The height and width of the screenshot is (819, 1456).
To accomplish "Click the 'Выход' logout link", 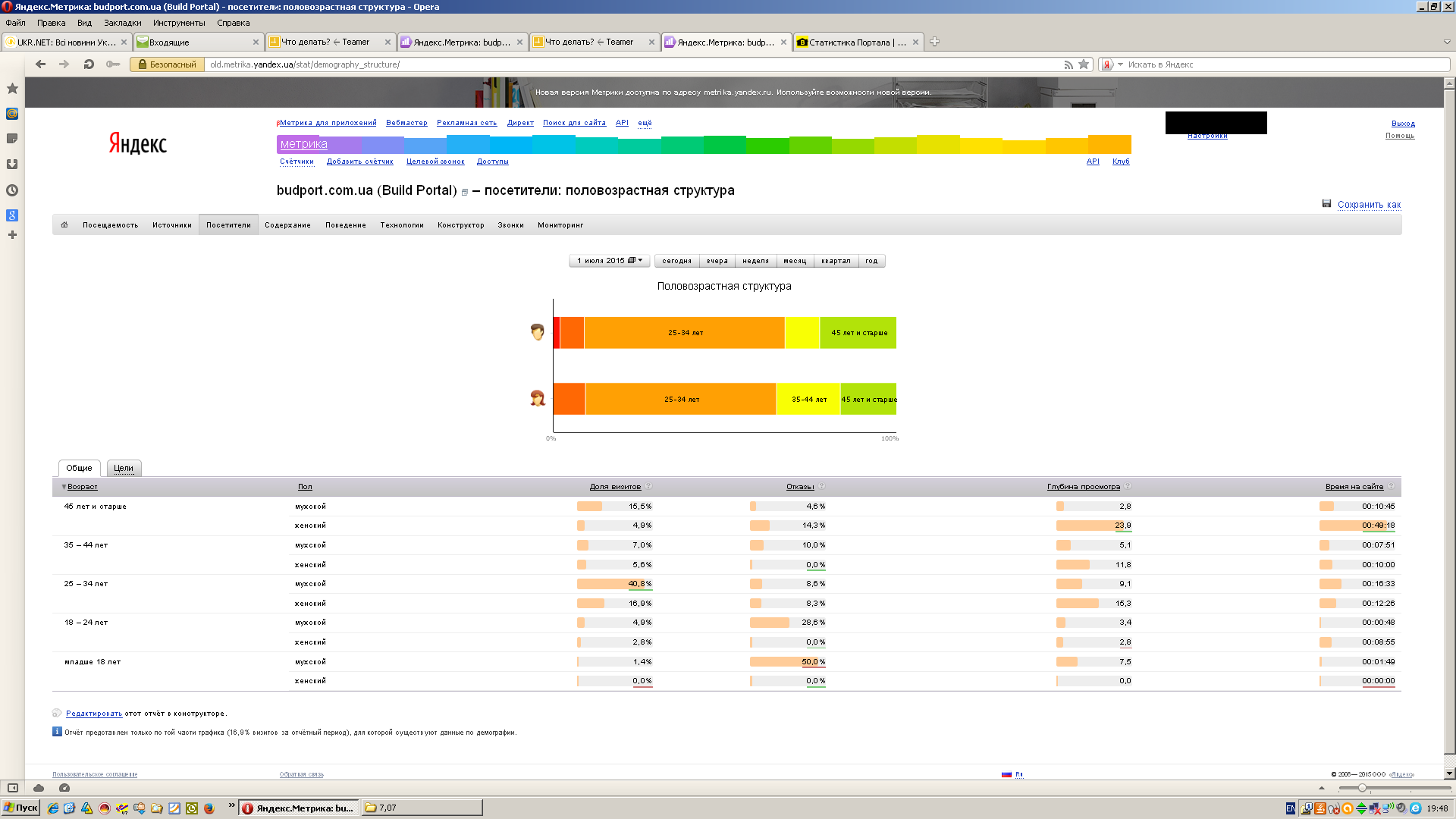I will click(x=1403, y=124).
